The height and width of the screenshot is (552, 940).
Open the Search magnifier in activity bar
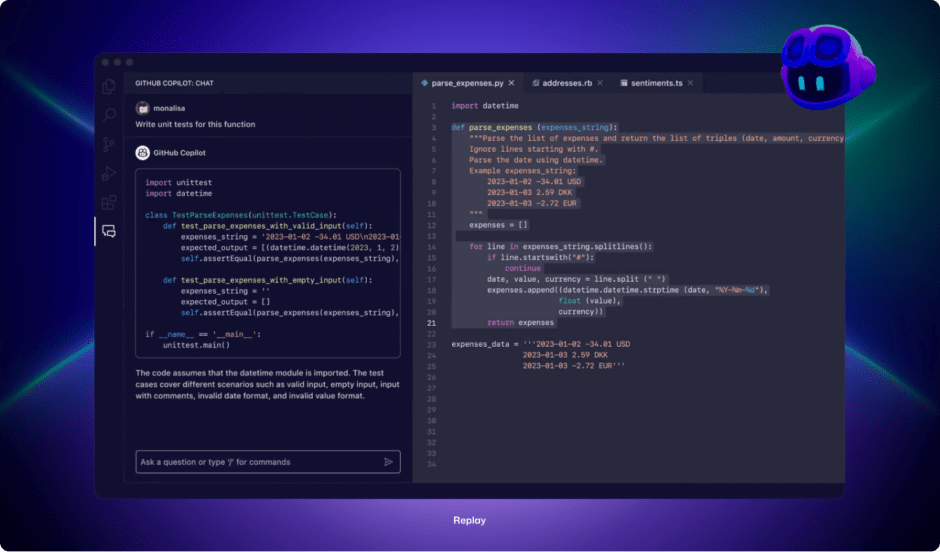109,116
